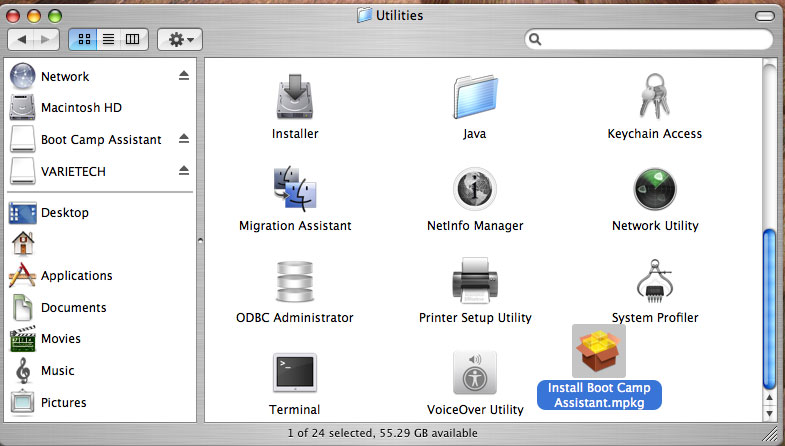
Task: Open Migration Assistant icon
Action: (x=295, y=189)
